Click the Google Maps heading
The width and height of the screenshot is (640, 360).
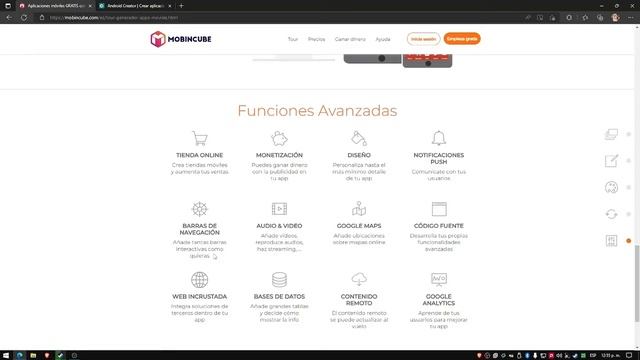point(359,226)
